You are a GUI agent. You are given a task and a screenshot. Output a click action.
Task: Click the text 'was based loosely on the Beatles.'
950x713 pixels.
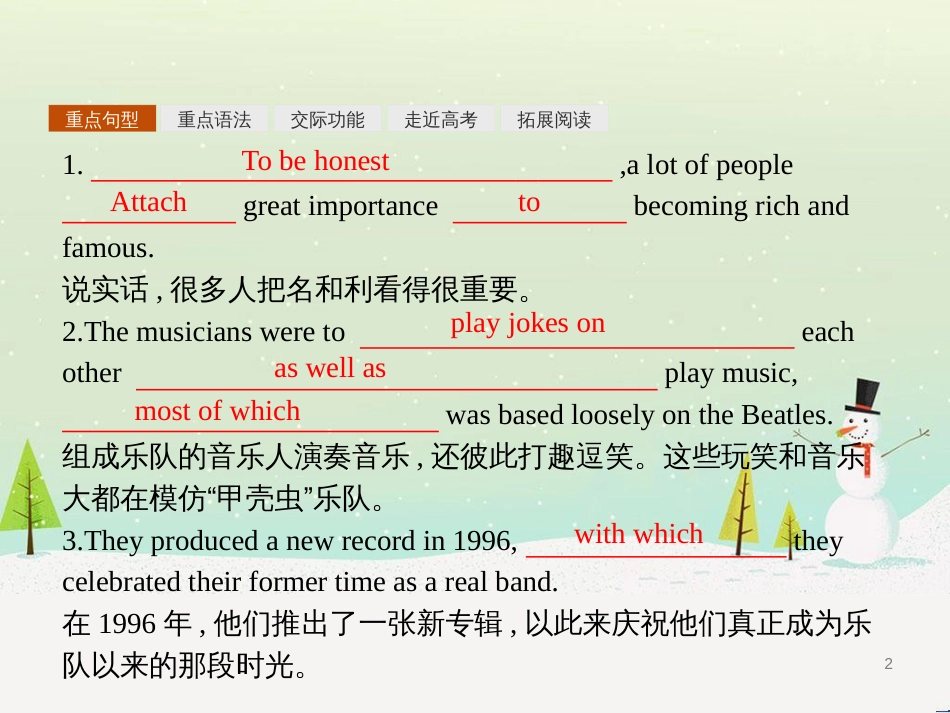pos(639,415)
